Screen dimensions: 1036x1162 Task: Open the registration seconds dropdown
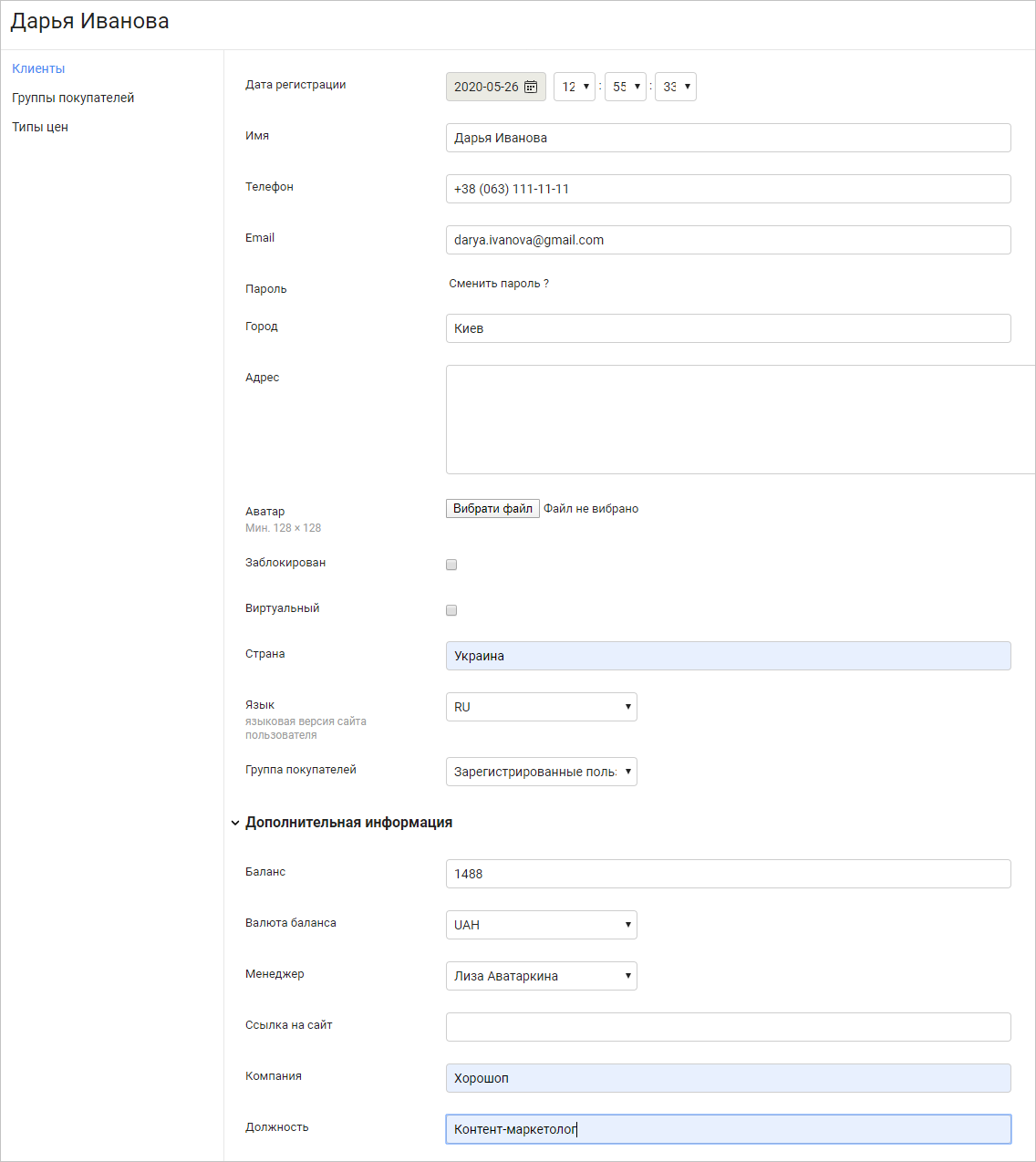676,87
